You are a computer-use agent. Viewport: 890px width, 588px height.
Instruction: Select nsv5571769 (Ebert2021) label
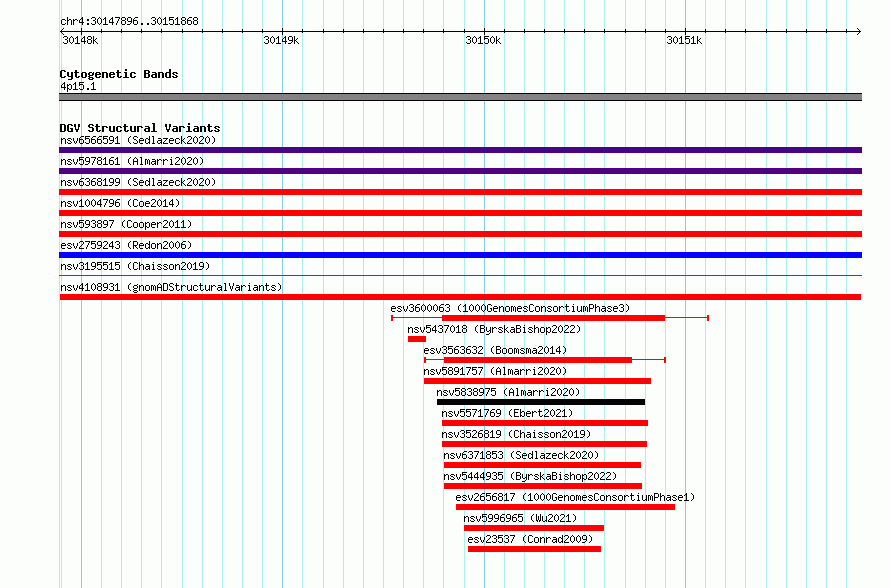[507, 413]
